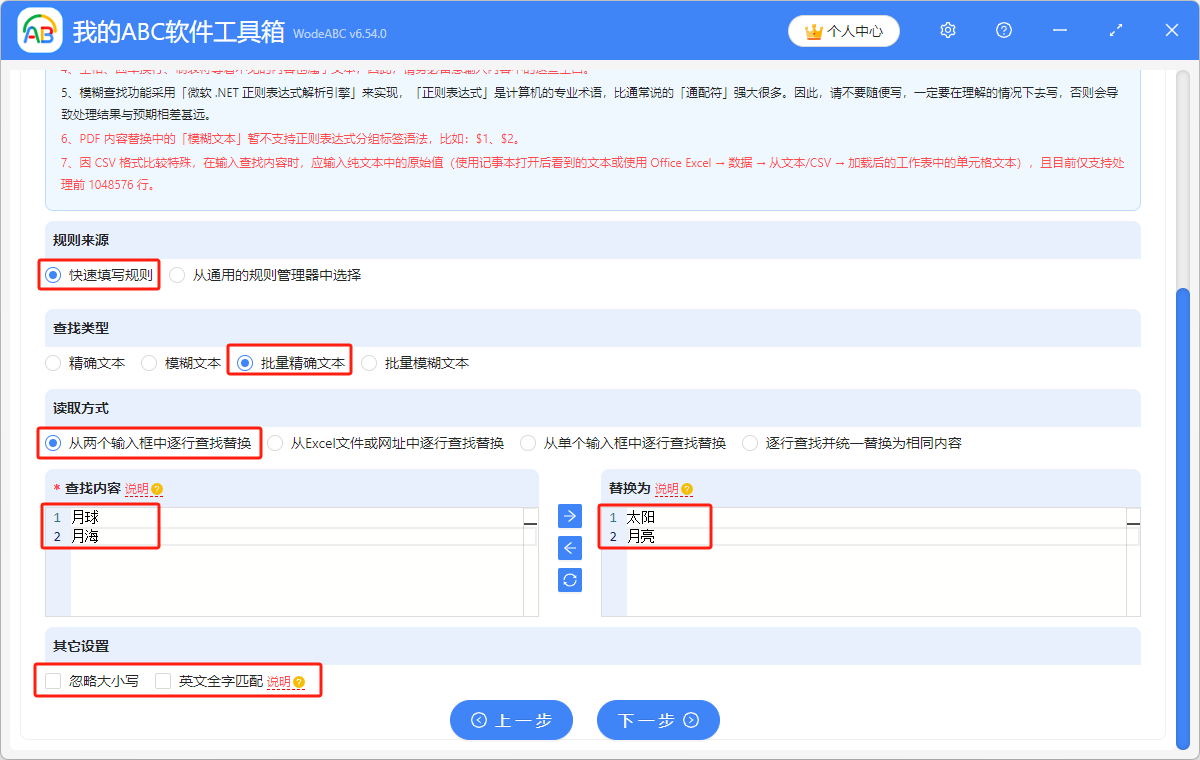The height and width of the screenshot is (760, 1200).
Task: Click the 个人中心 button
Action: (x=843, y=30)
